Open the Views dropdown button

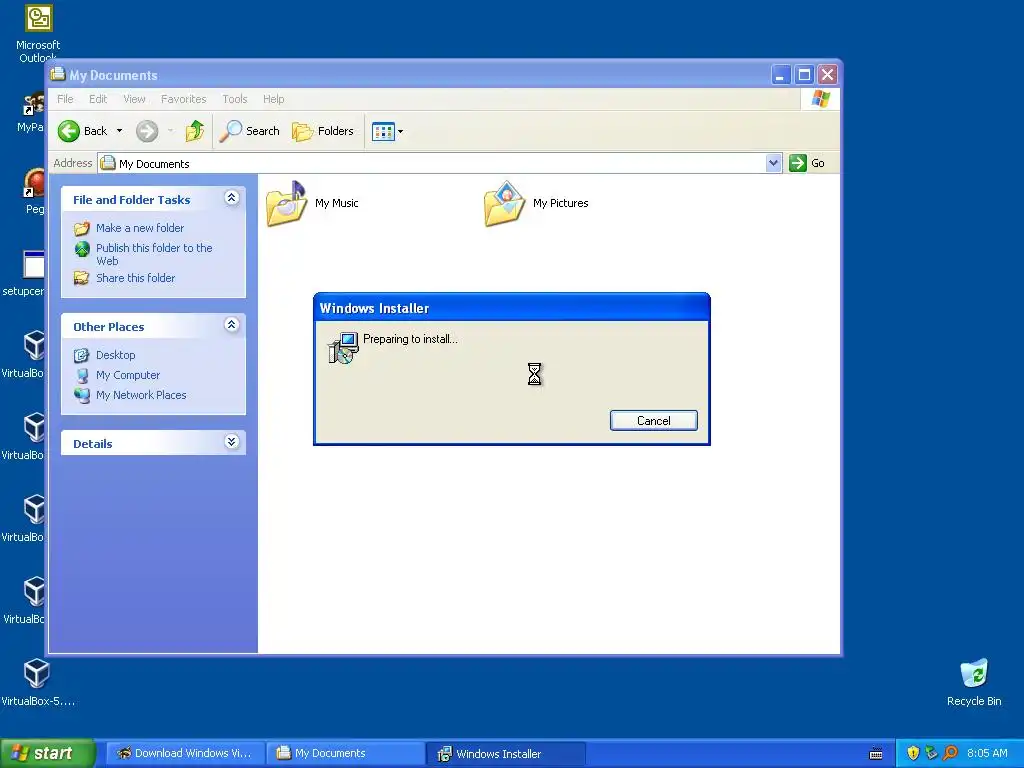tap(387, 131)
